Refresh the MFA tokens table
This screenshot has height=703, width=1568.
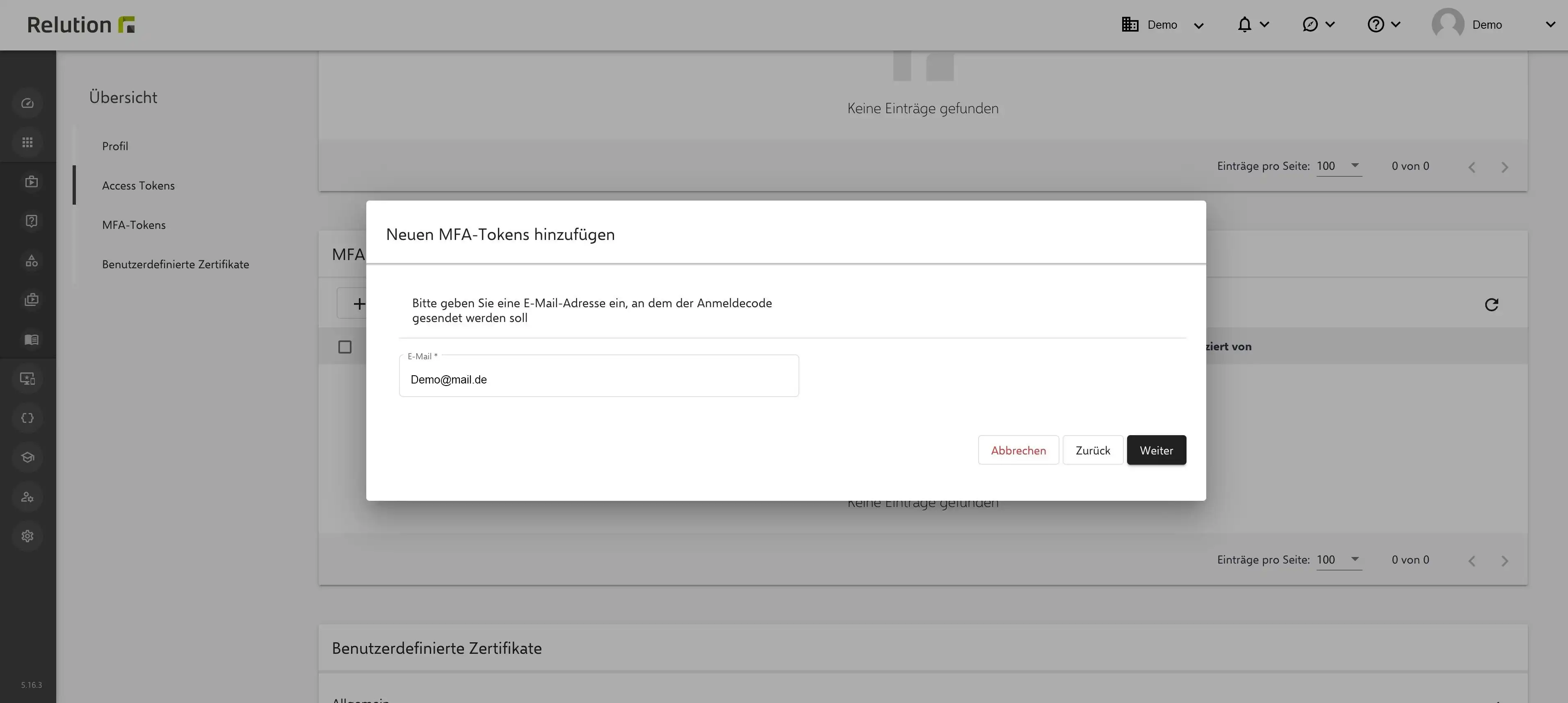pyautogui.click(x=1491, y=304)
